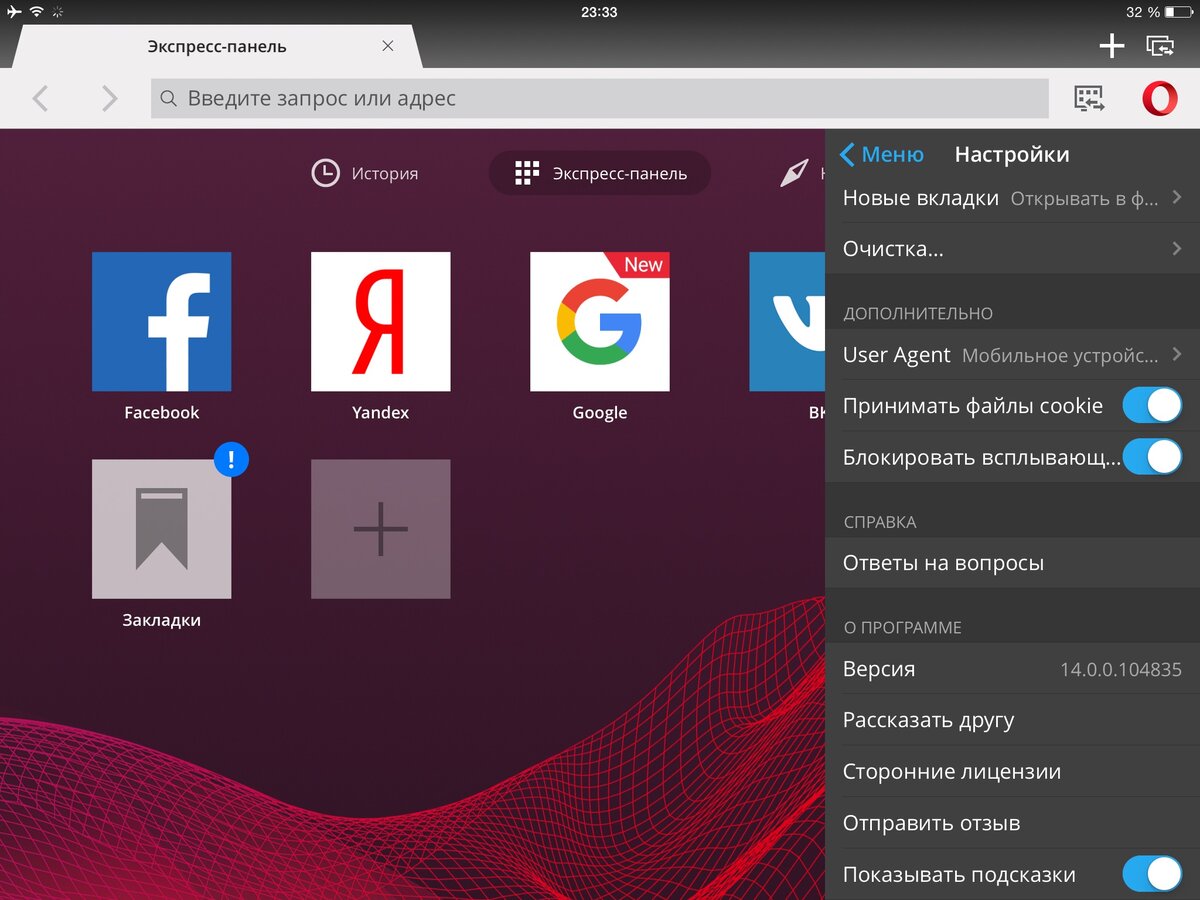
Task: Select Отправить отзыв
Action: pos(1012,823)
